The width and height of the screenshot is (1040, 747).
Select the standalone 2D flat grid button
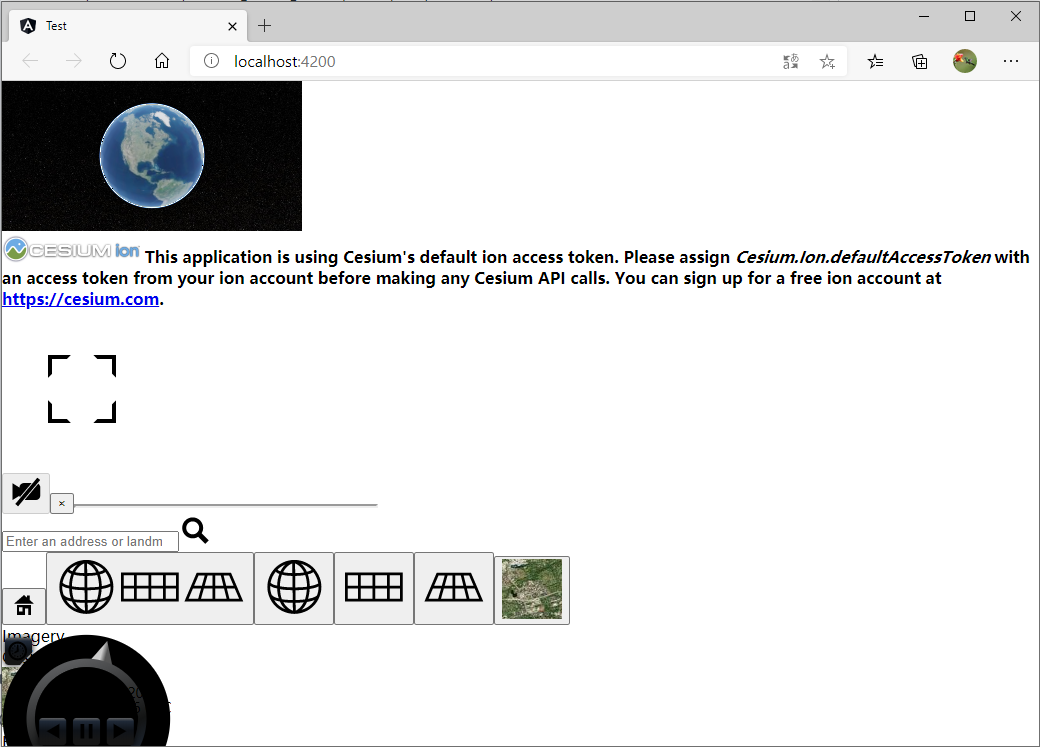click(x=373, y=588)
